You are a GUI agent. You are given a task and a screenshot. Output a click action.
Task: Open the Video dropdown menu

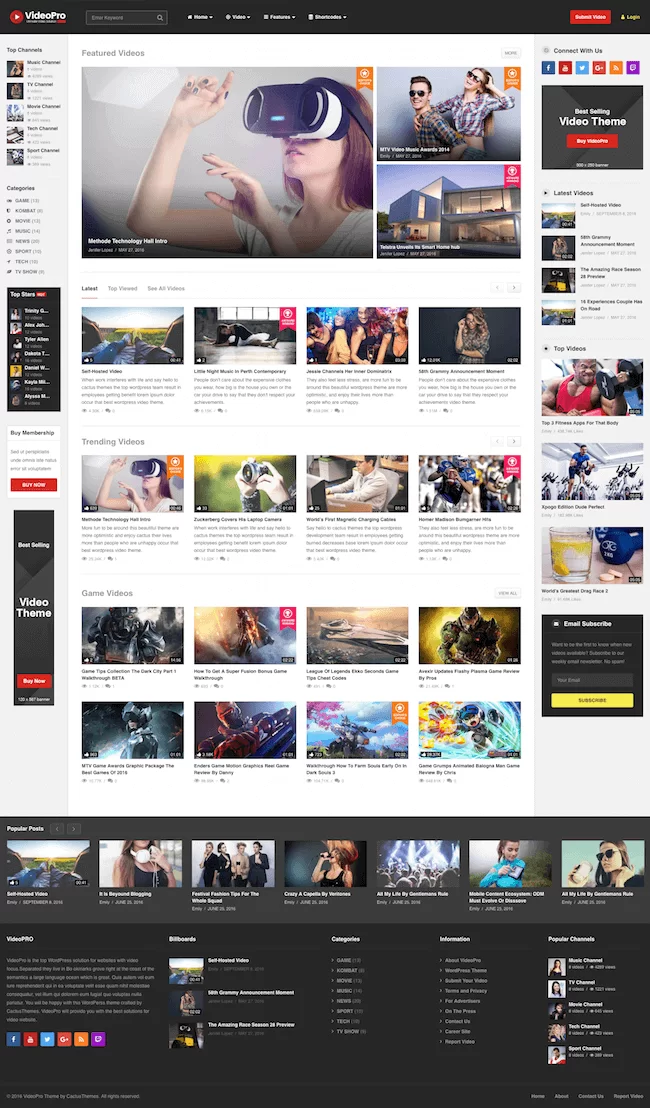click(x=237, y=17)
